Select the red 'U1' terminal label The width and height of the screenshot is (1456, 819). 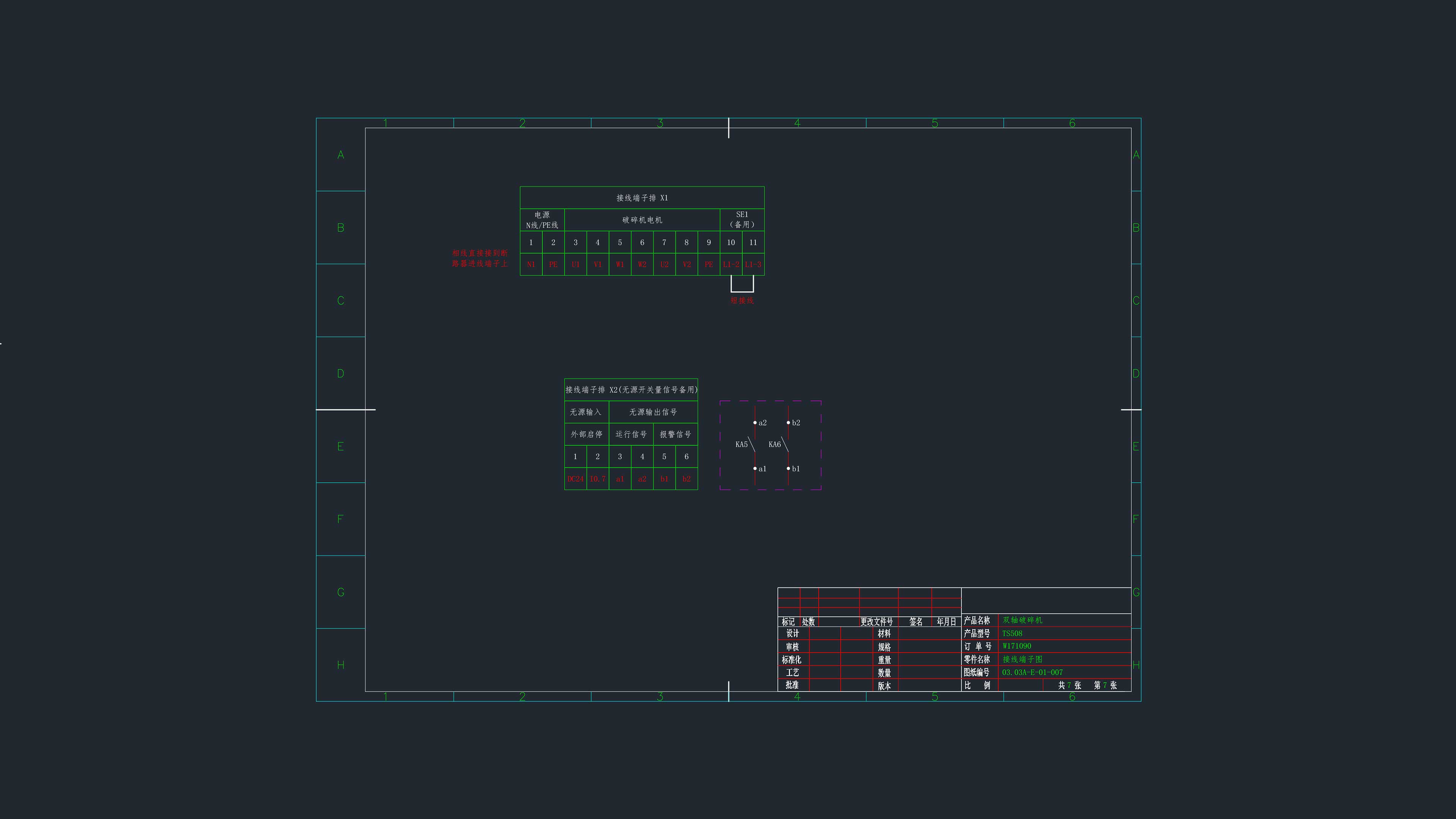(x=576, y=265)
